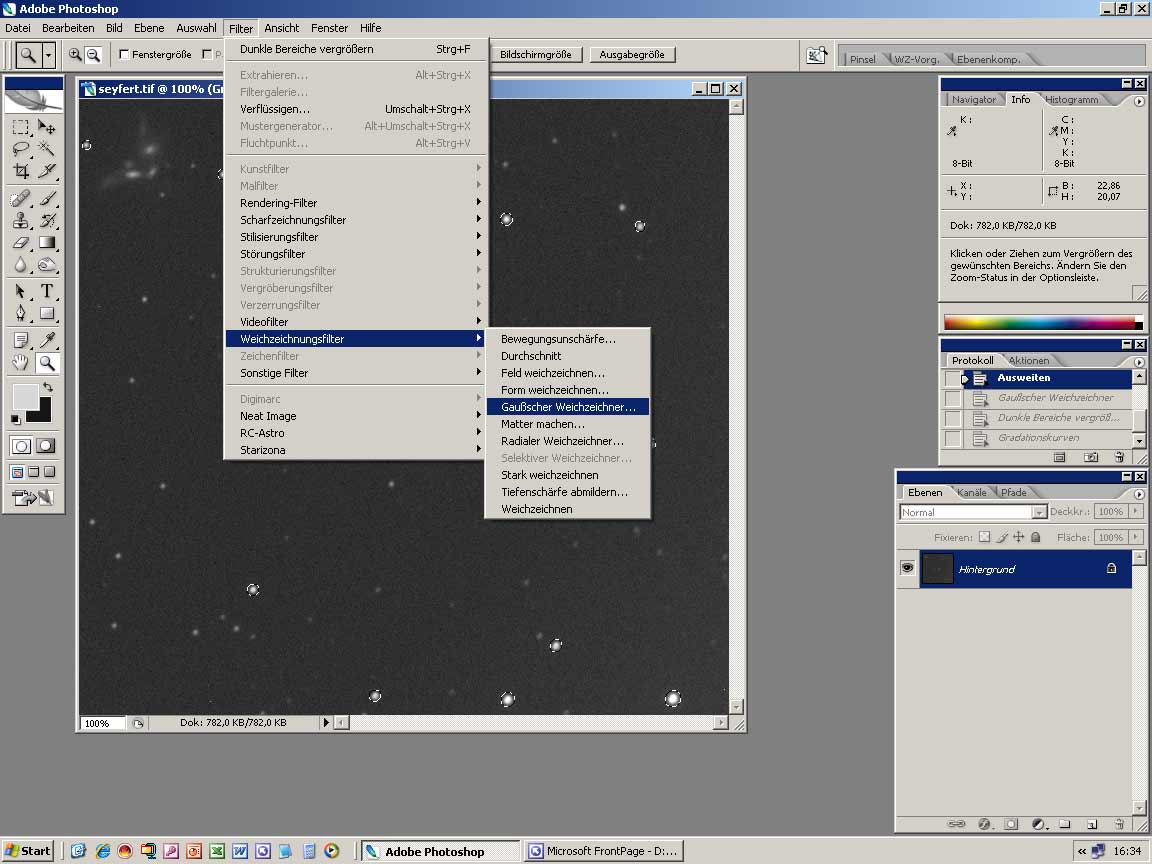Click the zoom-out magnifier in options bar
Viewport: 1152px width, 864px height.
pyautogui.click(x=93, y=54)
